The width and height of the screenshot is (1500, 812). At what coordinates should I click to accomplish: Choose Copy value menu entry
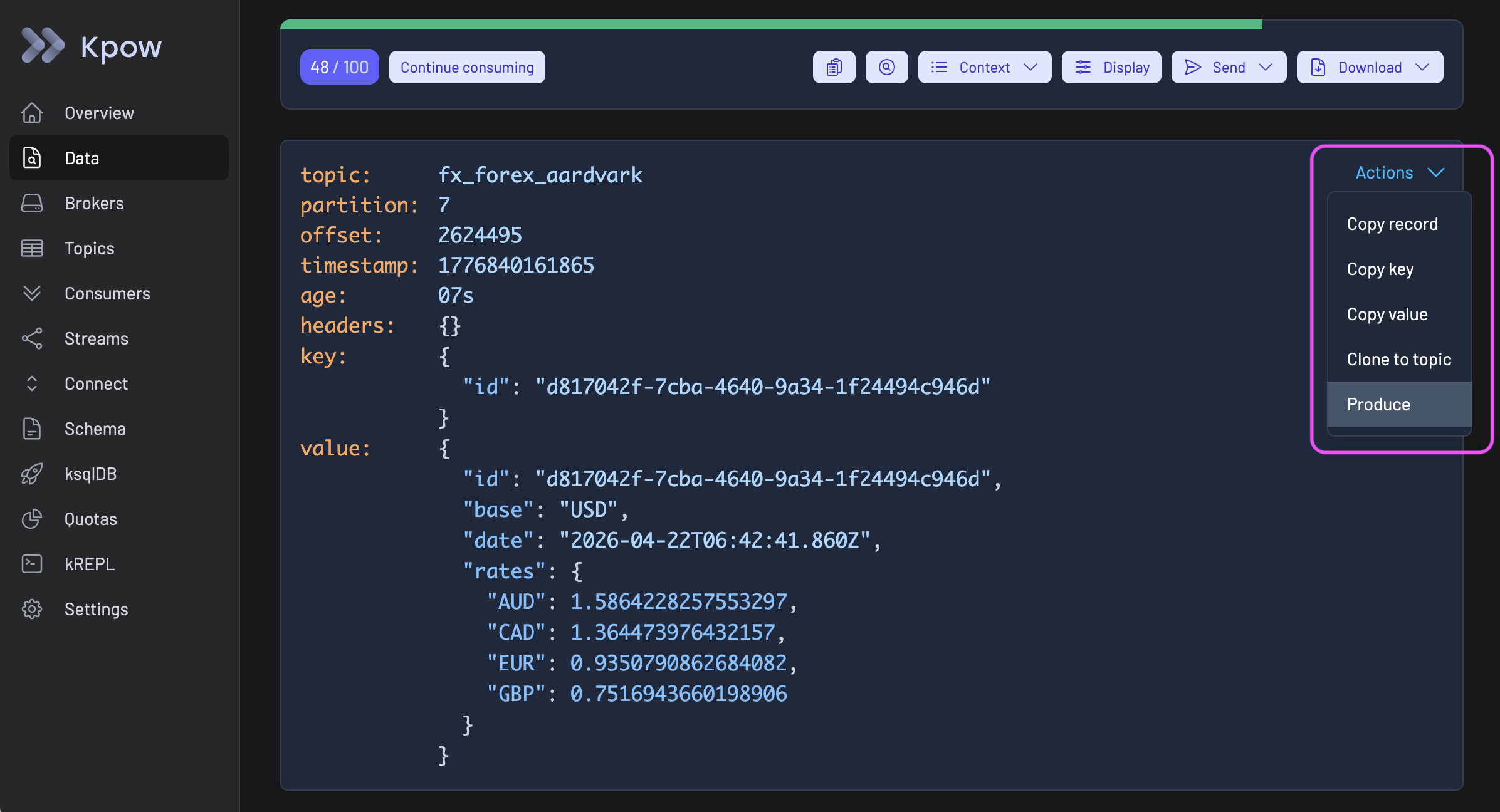pyautogui.click(x=1399, y=314)
